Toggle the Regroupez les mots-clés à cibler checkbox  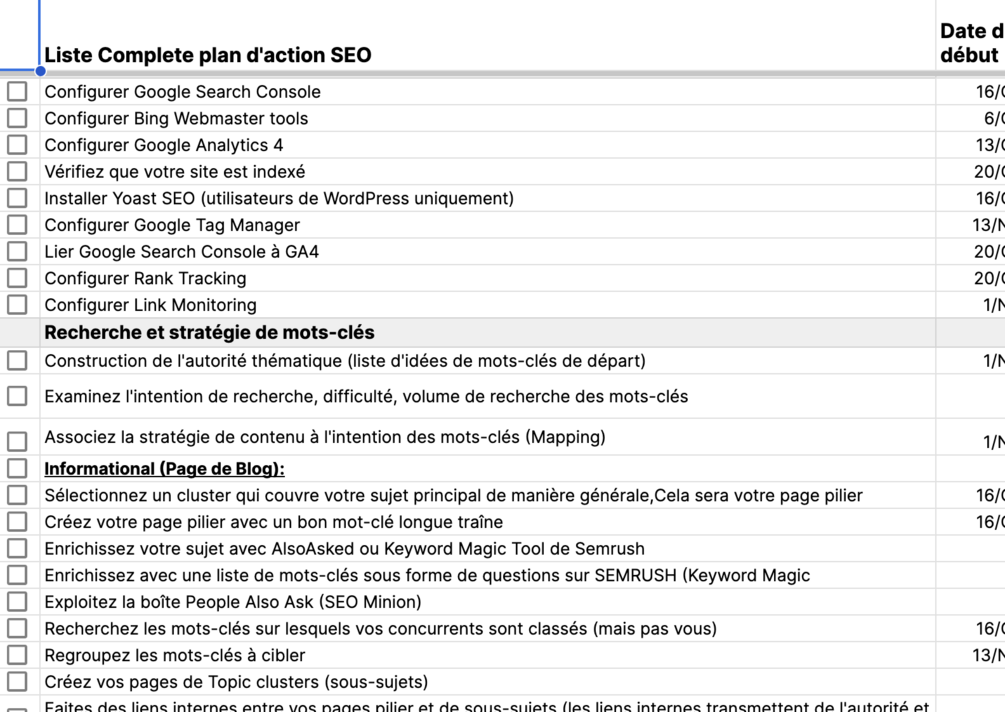(17, 655)
